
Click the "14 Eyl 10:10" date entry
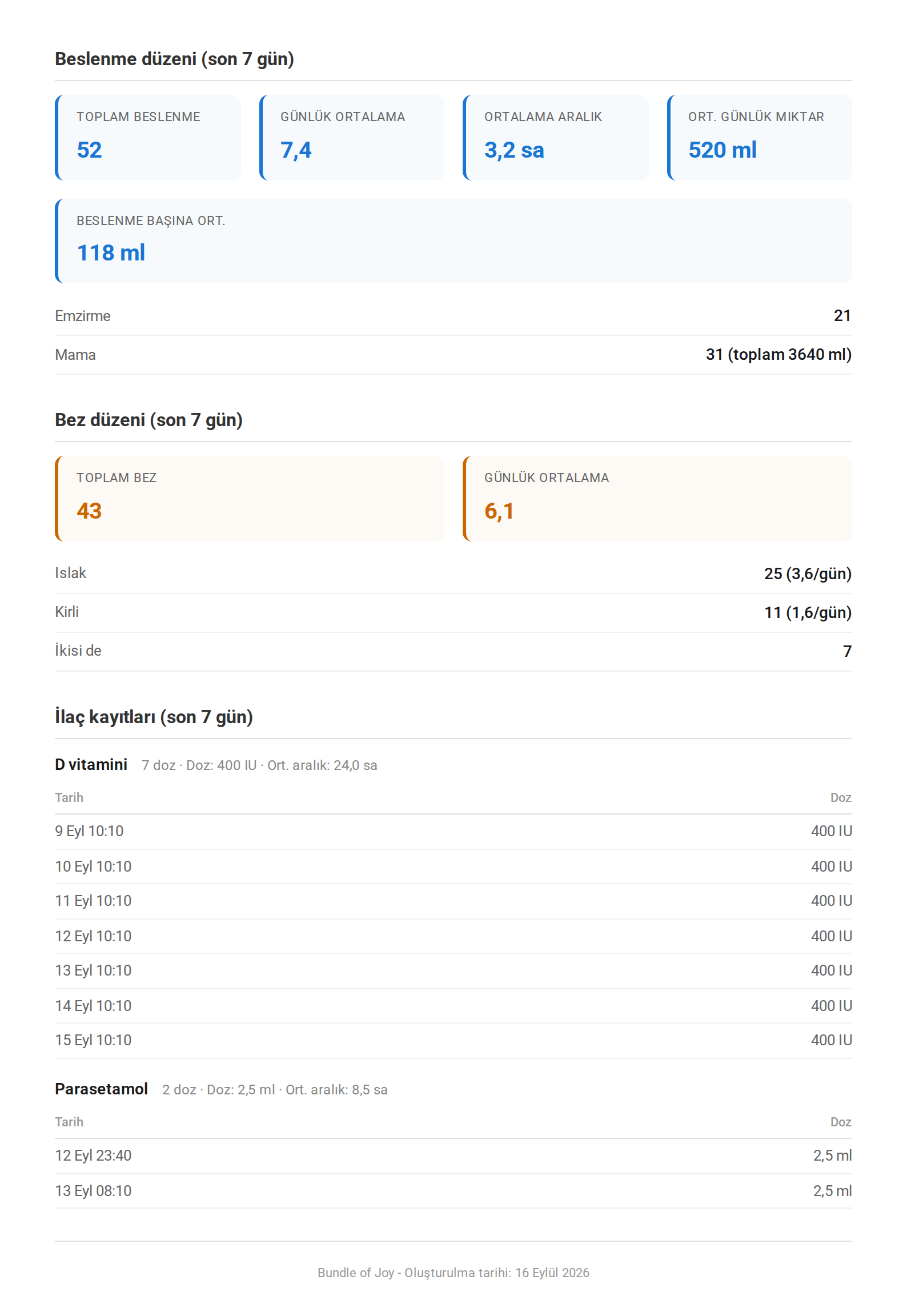93,1006
